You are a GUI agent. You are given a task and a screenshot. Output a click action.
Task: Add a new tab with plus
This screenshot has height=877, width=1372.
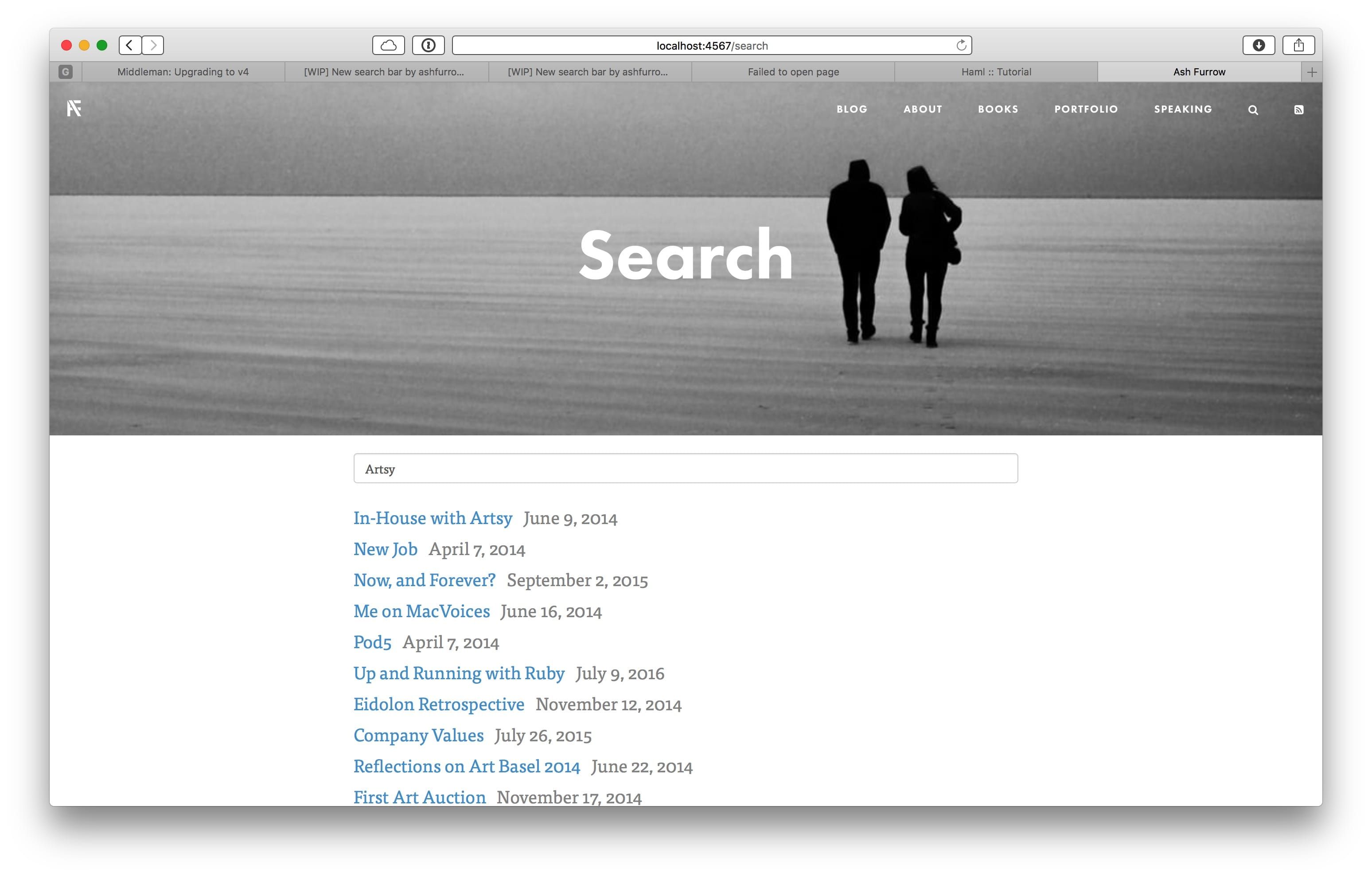tap(1312, 72)
